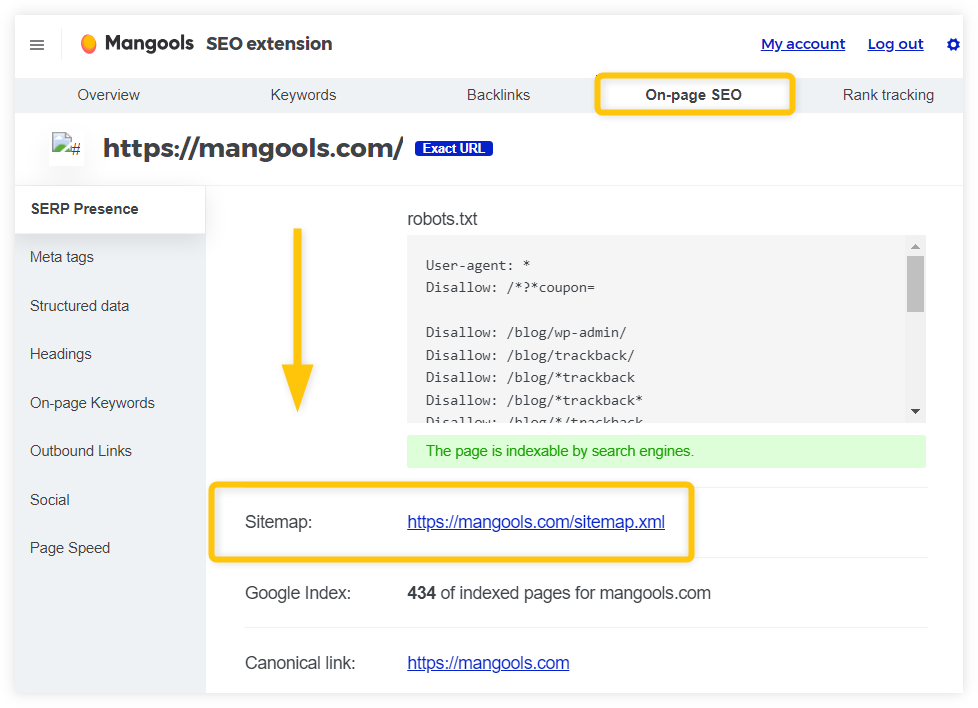Click the settings gear icon

point(953,44)
